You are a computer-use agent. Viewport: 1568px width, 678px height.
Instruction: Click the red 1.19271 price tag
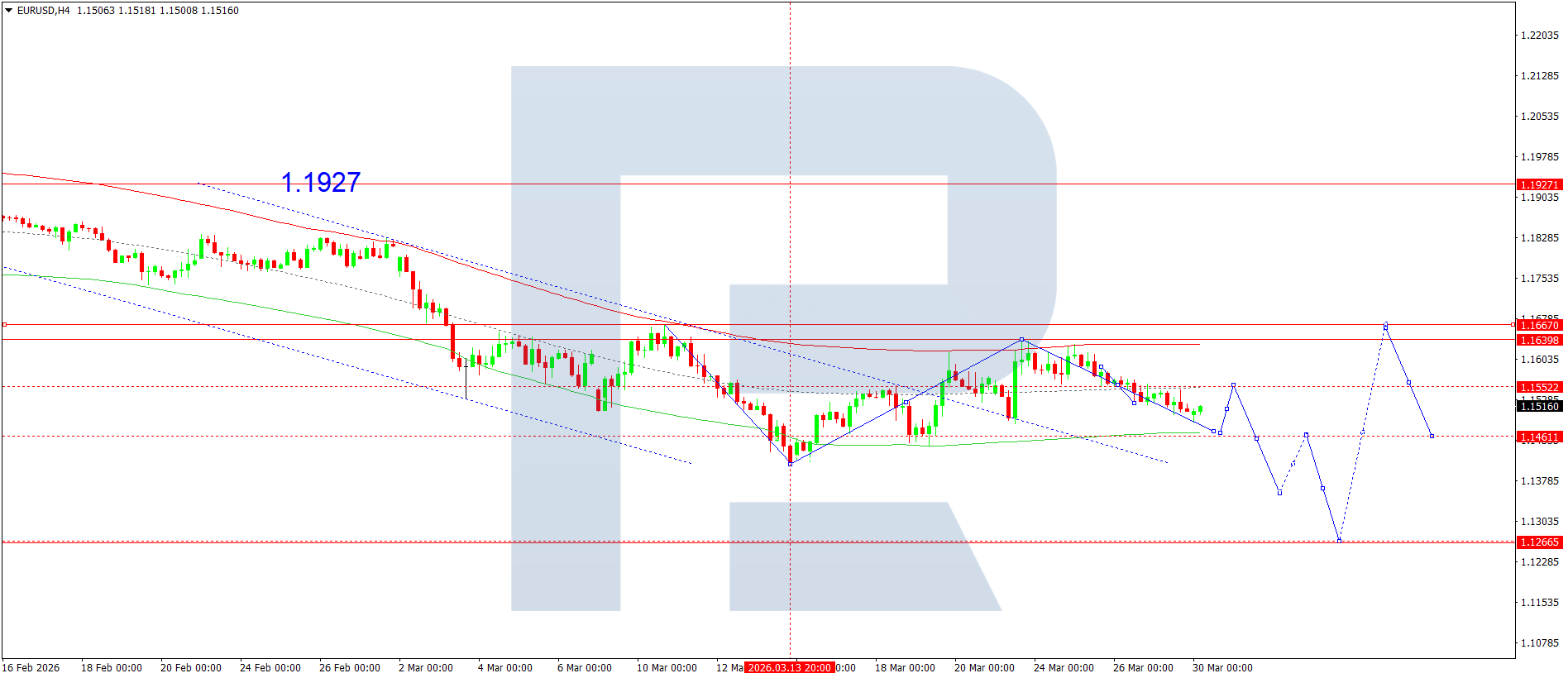coord(1538,184)
